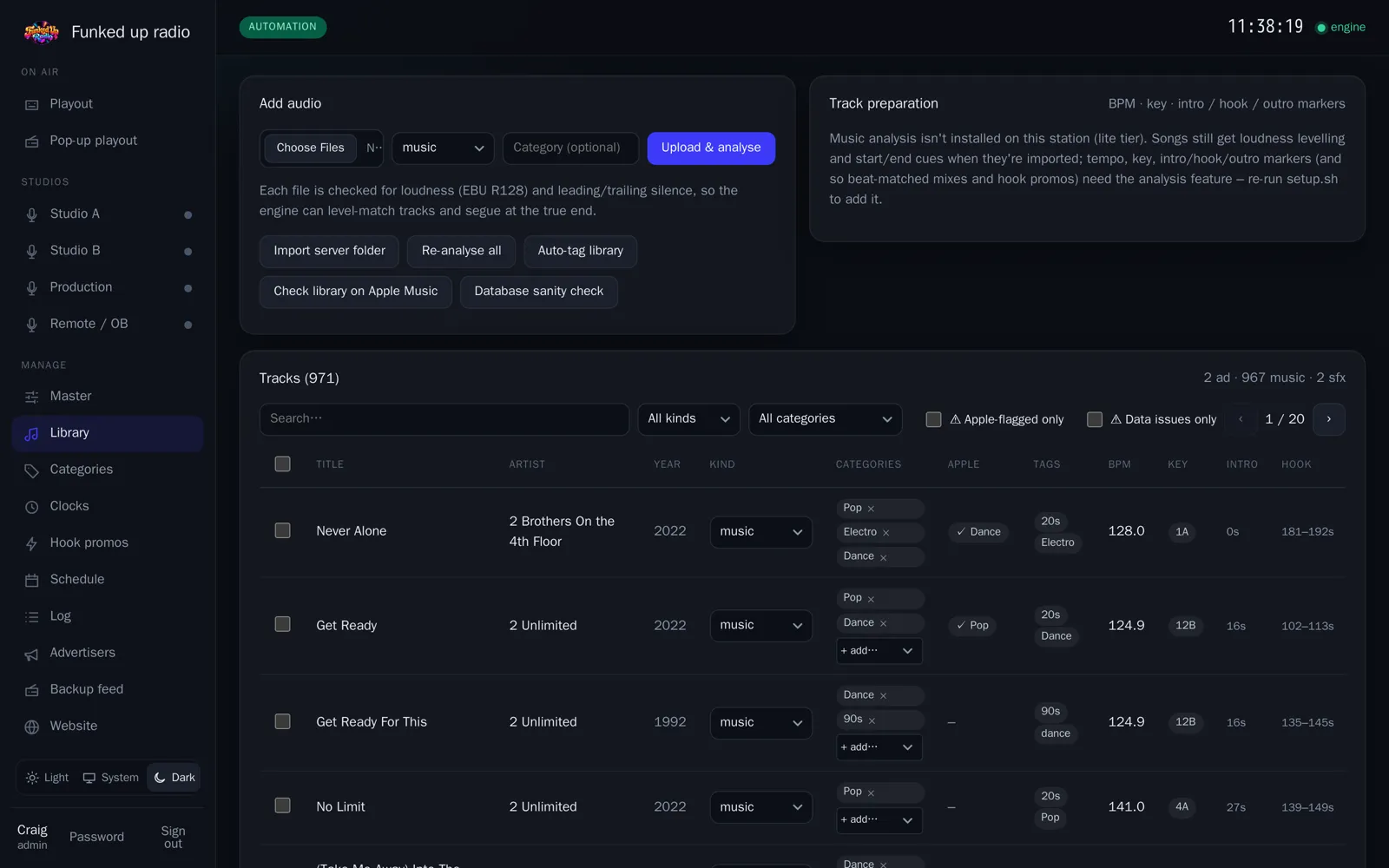1389x868 pixels.
Task: Click the Pop-up playout radio icon
Action: [32, 141]
